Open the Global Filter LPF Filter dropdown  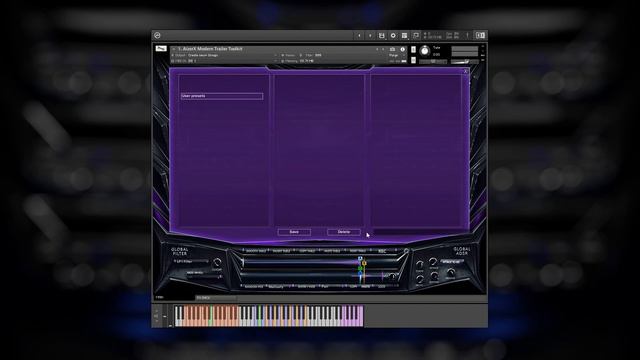click(191, 261)
